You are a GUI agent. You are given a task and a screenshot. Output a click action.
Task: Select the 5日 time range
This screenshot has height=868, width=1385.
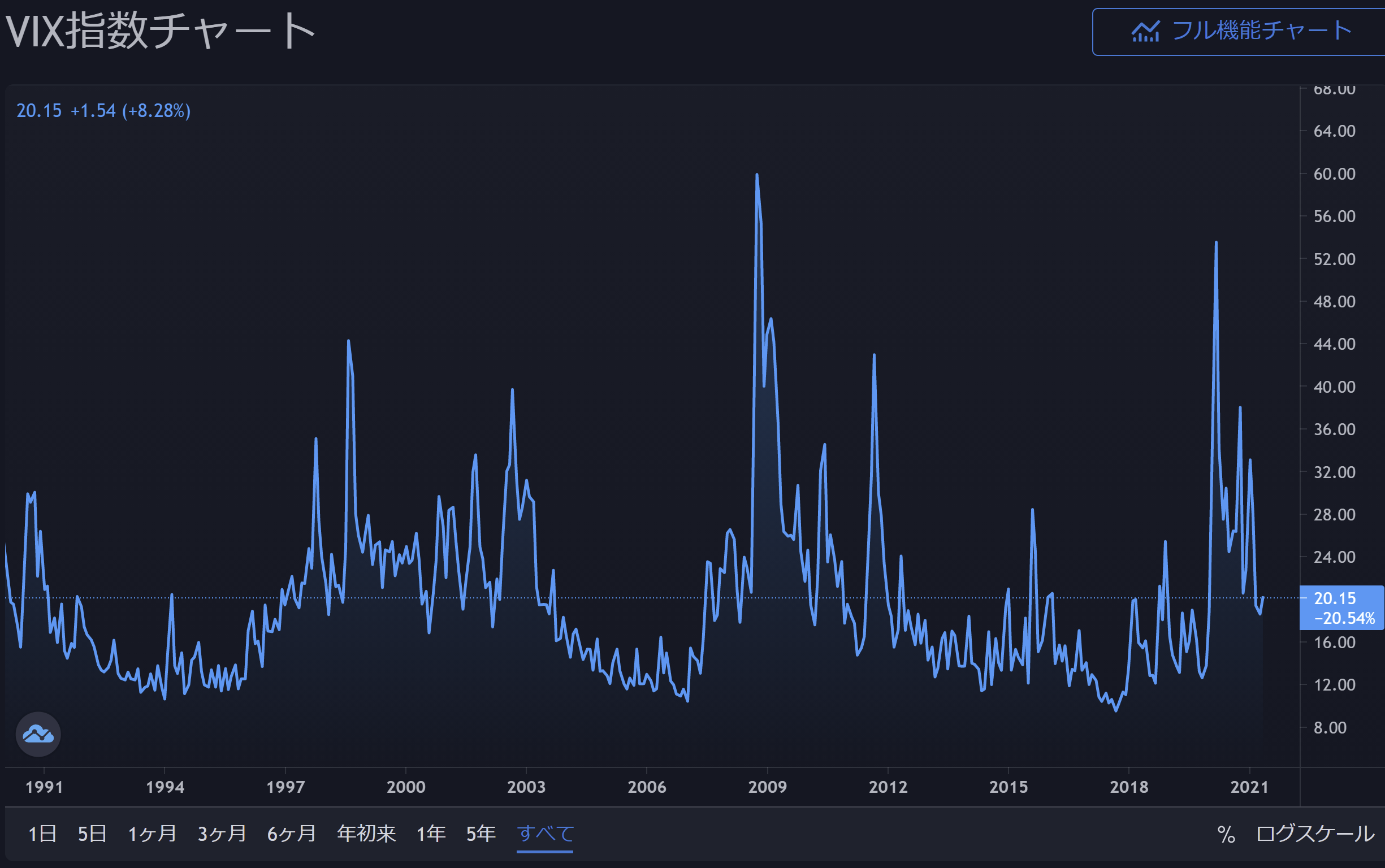point(92,834)
